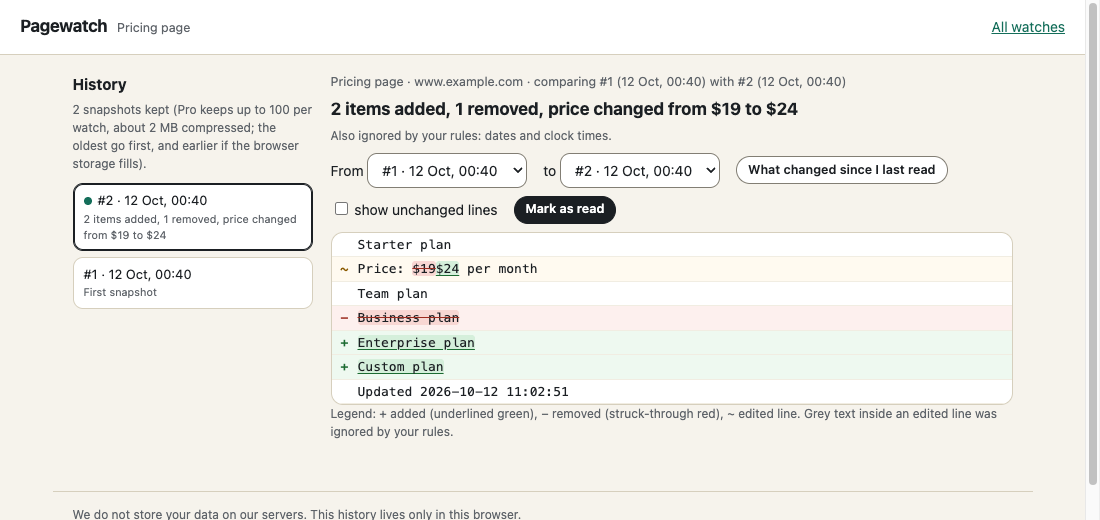Click the Legend explanation text
The width and height of the screenshot is (1100, 520).
664,422
